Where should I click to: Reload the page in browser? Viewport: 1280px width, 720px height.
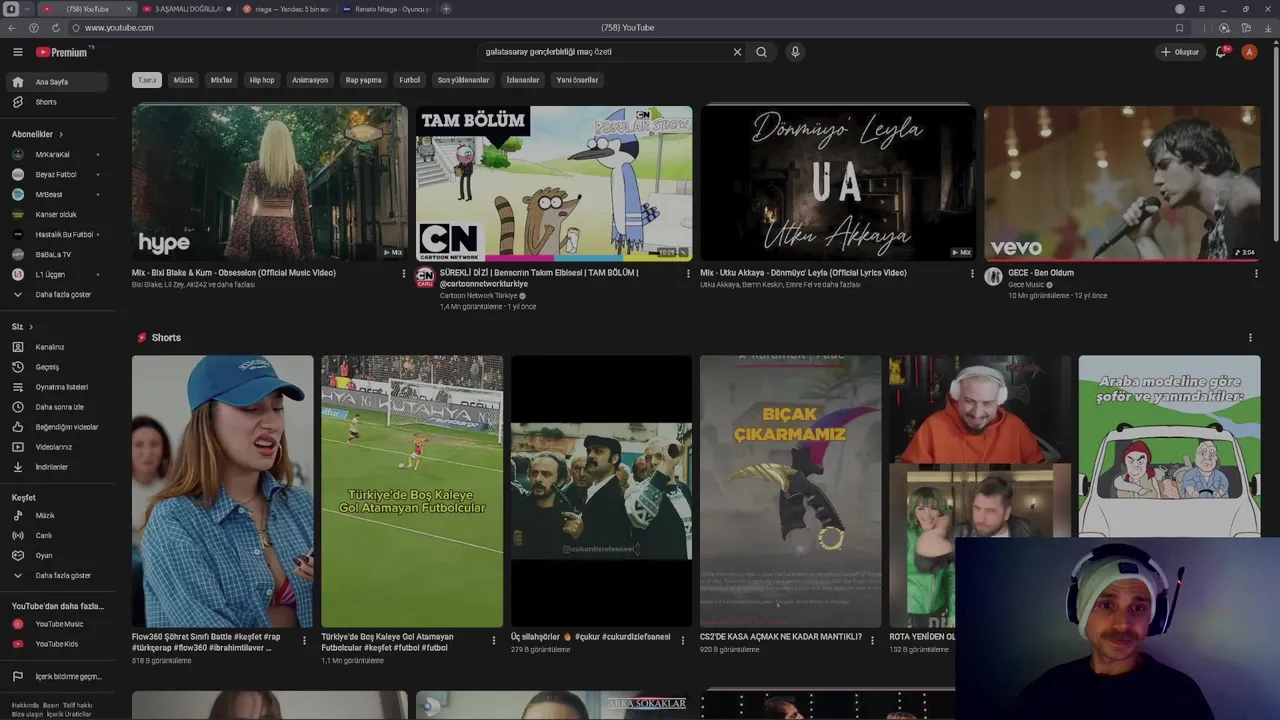pyautogui.click(x=55, y=28)
